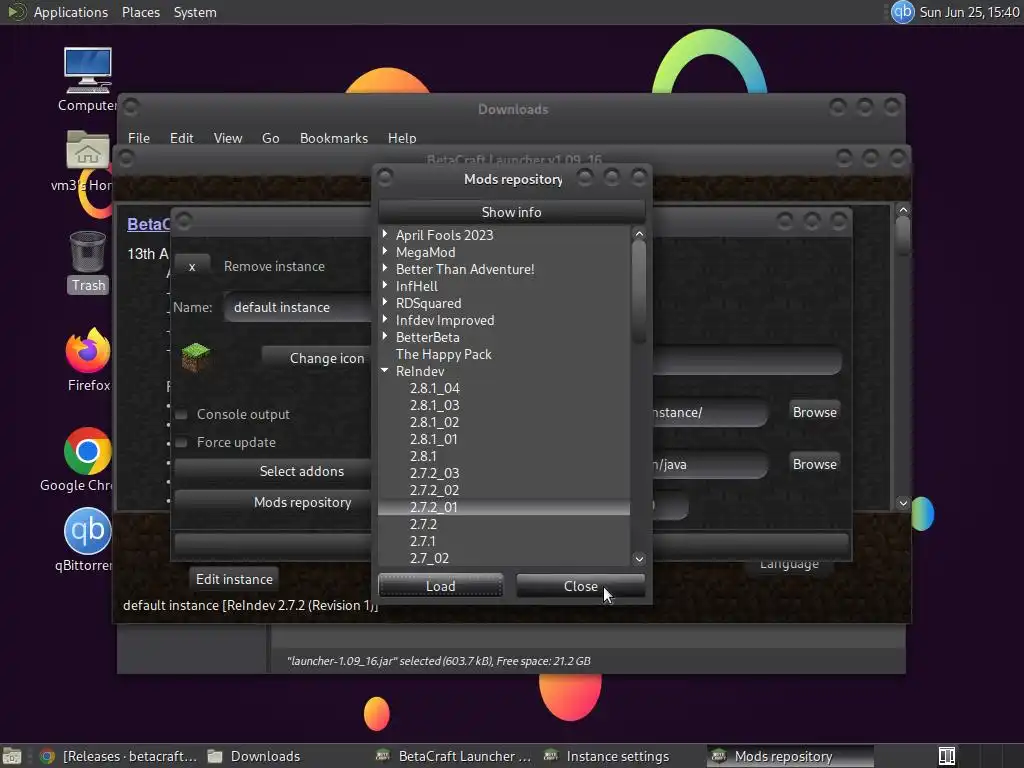The height and width of the screenshot is (768, 1024).
Task: Open the Go menu in Downloads window
Action: (270, 138)
